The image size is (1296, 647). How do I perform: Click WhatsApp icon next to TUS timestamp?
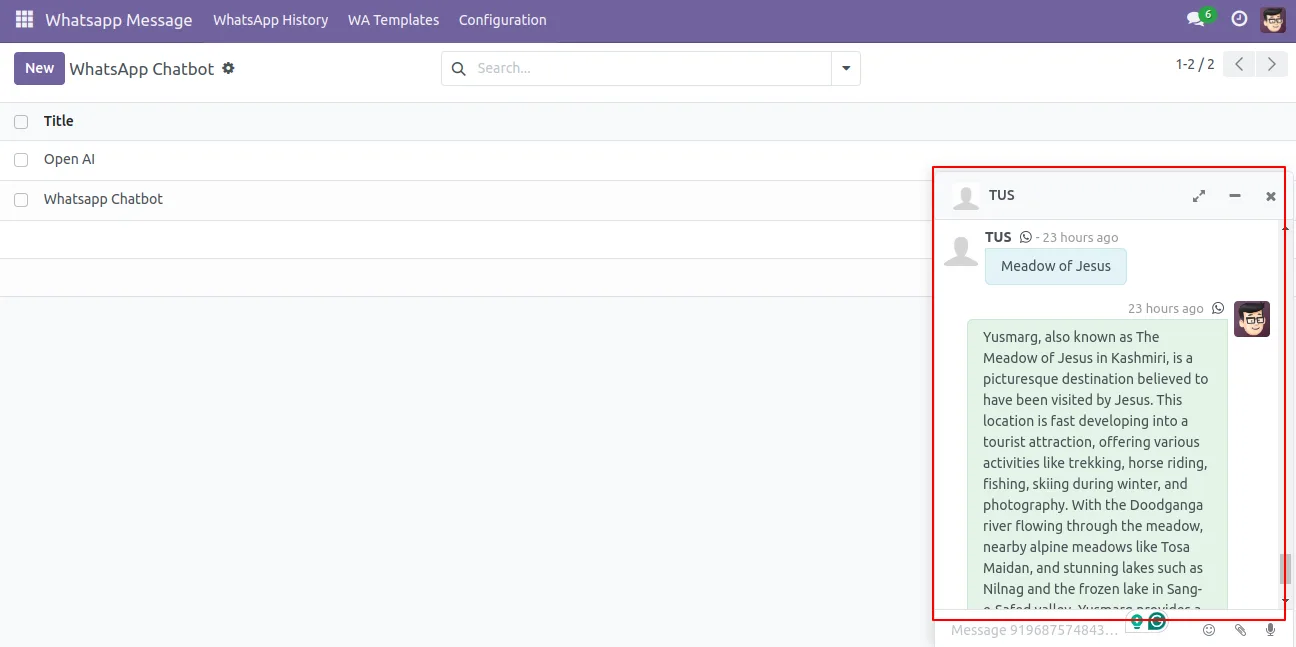click(1025, 237)
